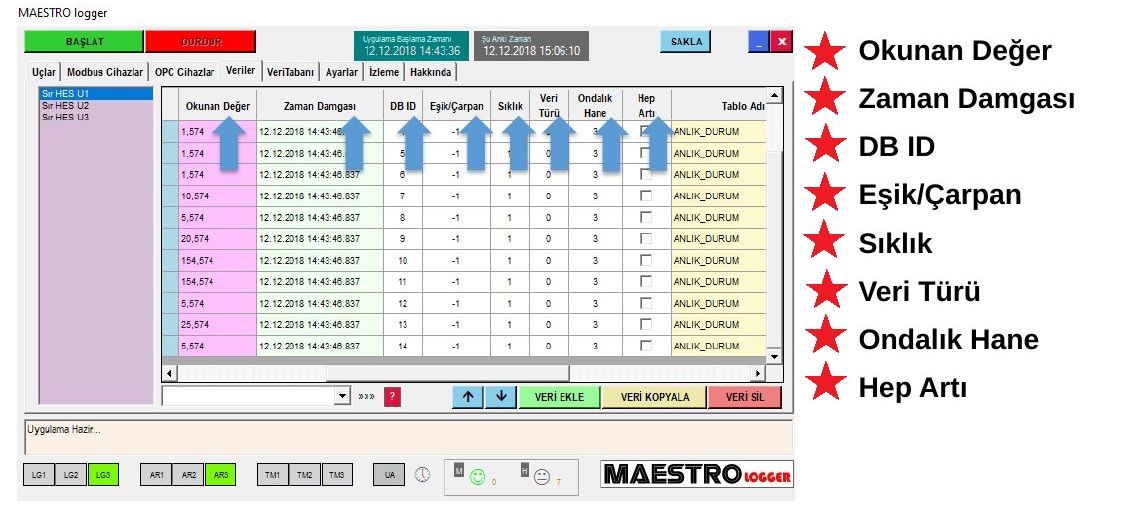The image size is (1134, 513).
Task: Click the table's vertical scrollbar up arrow
Action: 774,96
